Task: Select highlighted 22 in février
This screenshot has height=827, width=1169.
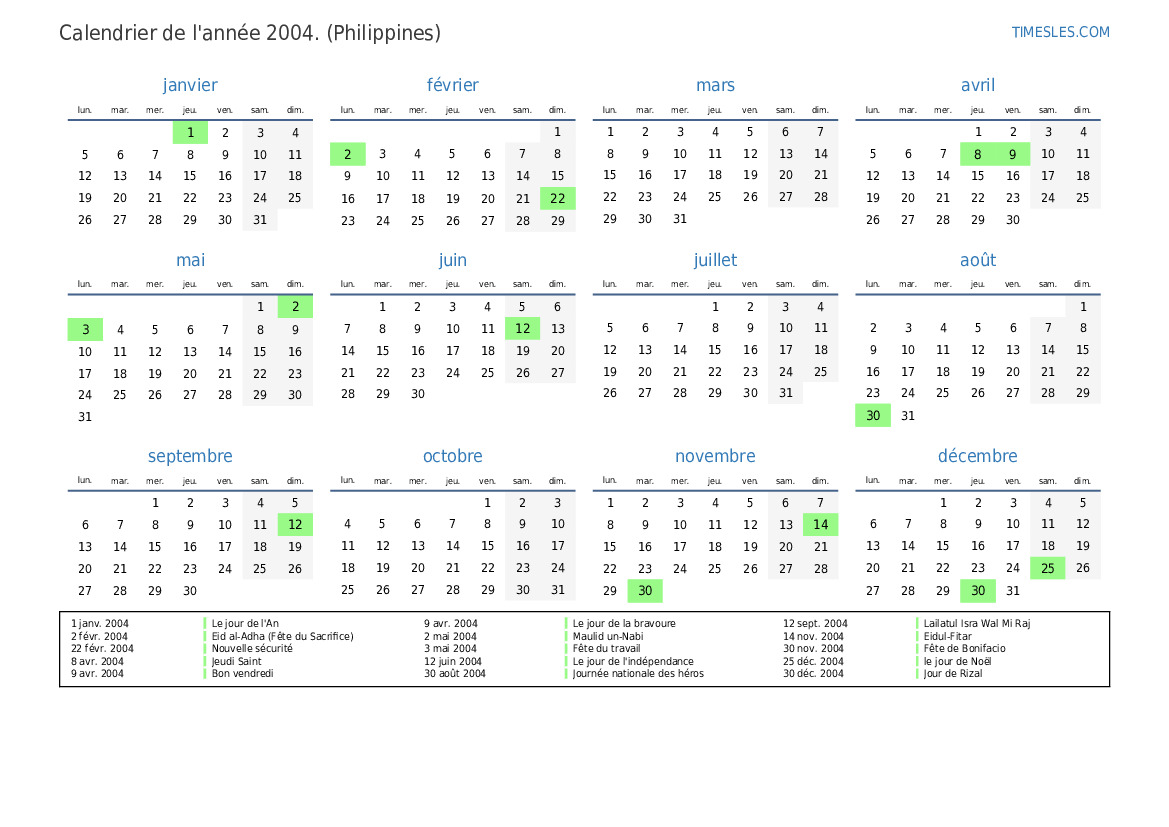Action: tap(557, 198)
